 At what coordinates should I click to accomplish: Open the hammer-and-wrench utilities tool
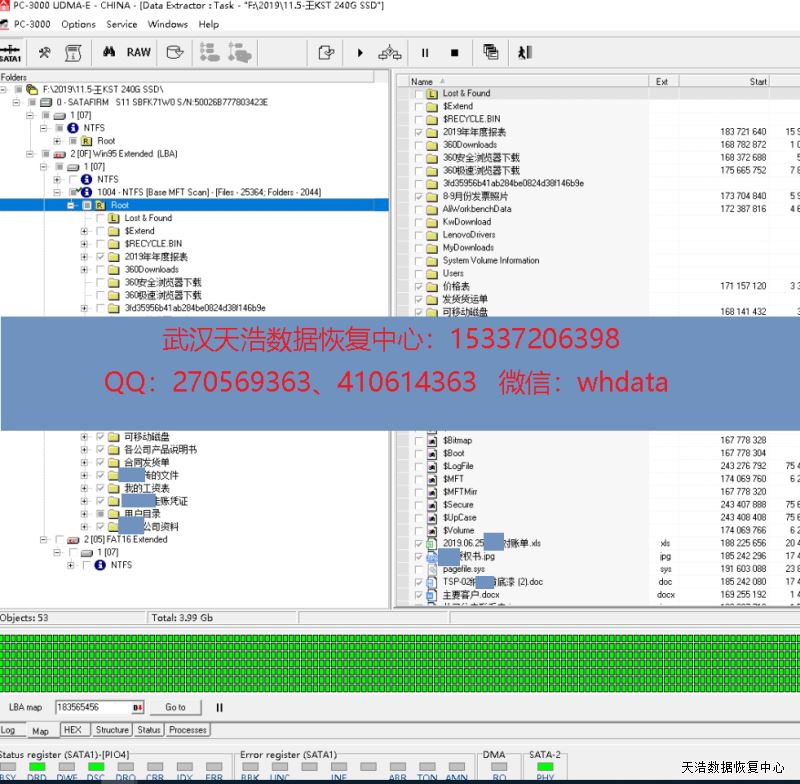click(44, 53)
